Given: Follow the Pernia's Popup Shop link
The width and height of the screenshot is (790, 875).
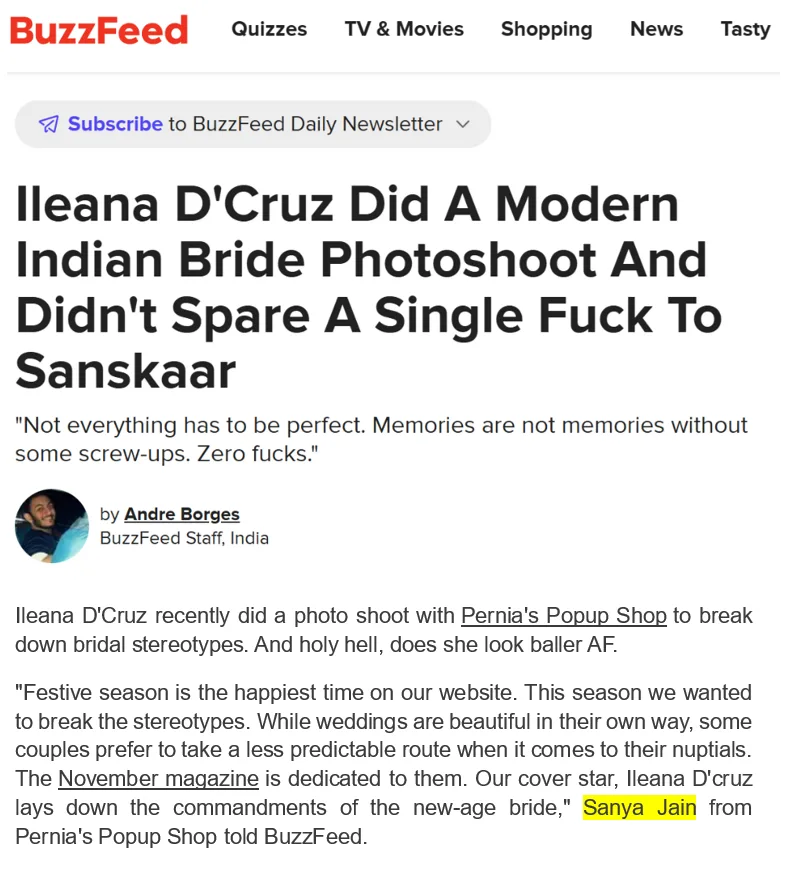Looking at the screenshot, I should click(x=564, y=616).
